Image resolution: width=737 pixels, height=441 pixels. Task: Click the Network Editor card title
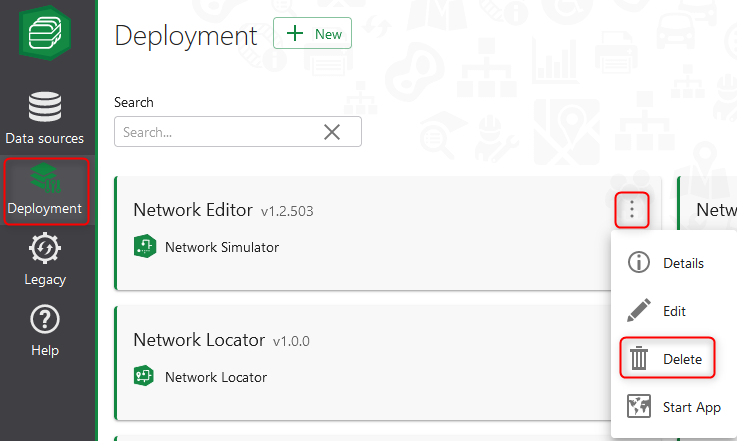point(193,210)
